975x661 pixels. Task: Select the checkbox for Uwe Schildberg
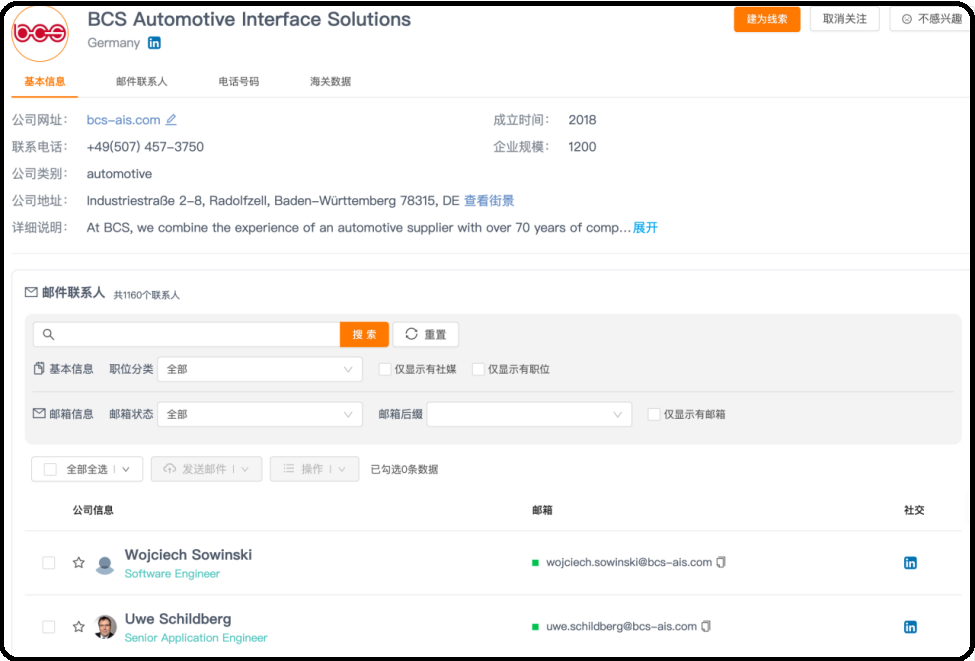point(49,627)
